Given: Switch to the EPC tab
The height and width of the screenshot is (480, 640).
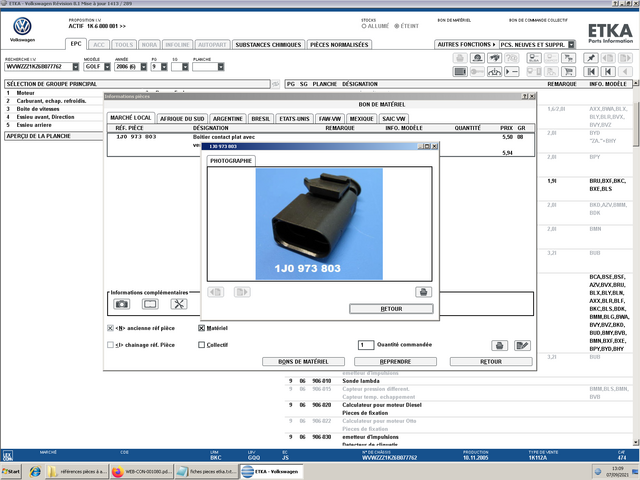Looking at the screenshot, I should [76, 44].
